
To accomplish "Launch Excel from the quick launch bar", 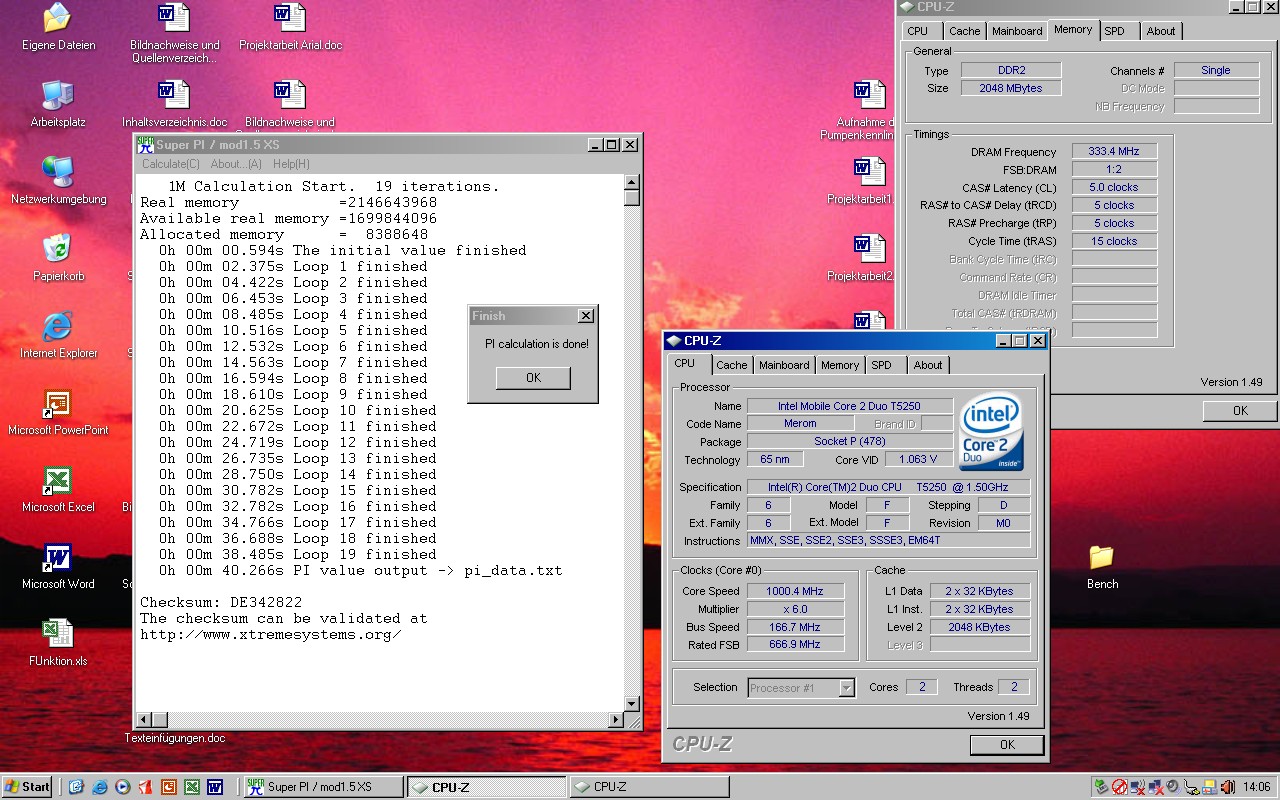I will click(x=191, y=787).
